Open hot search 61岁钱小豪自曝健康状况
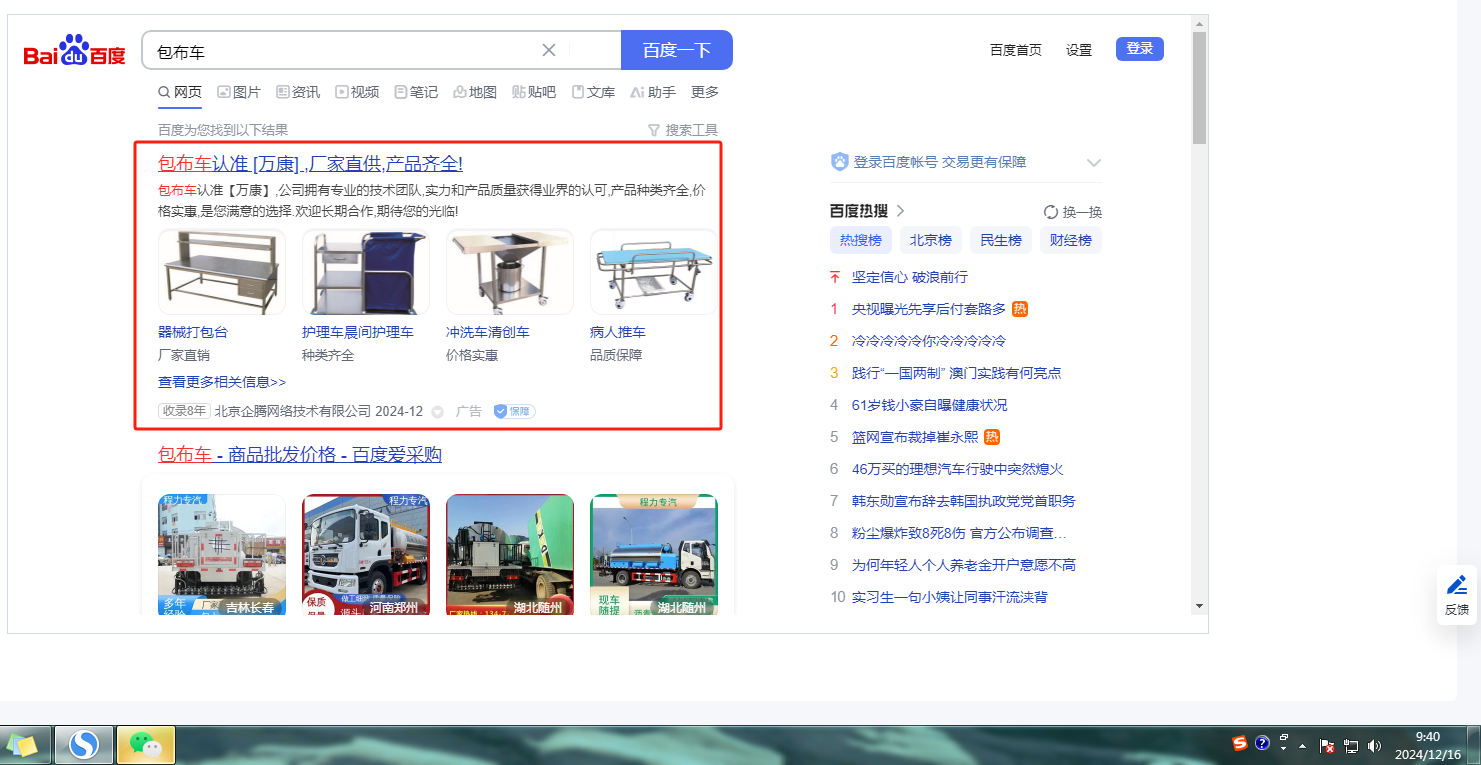Viewport: 1481px width, 765px height. [x=930, y=405]
